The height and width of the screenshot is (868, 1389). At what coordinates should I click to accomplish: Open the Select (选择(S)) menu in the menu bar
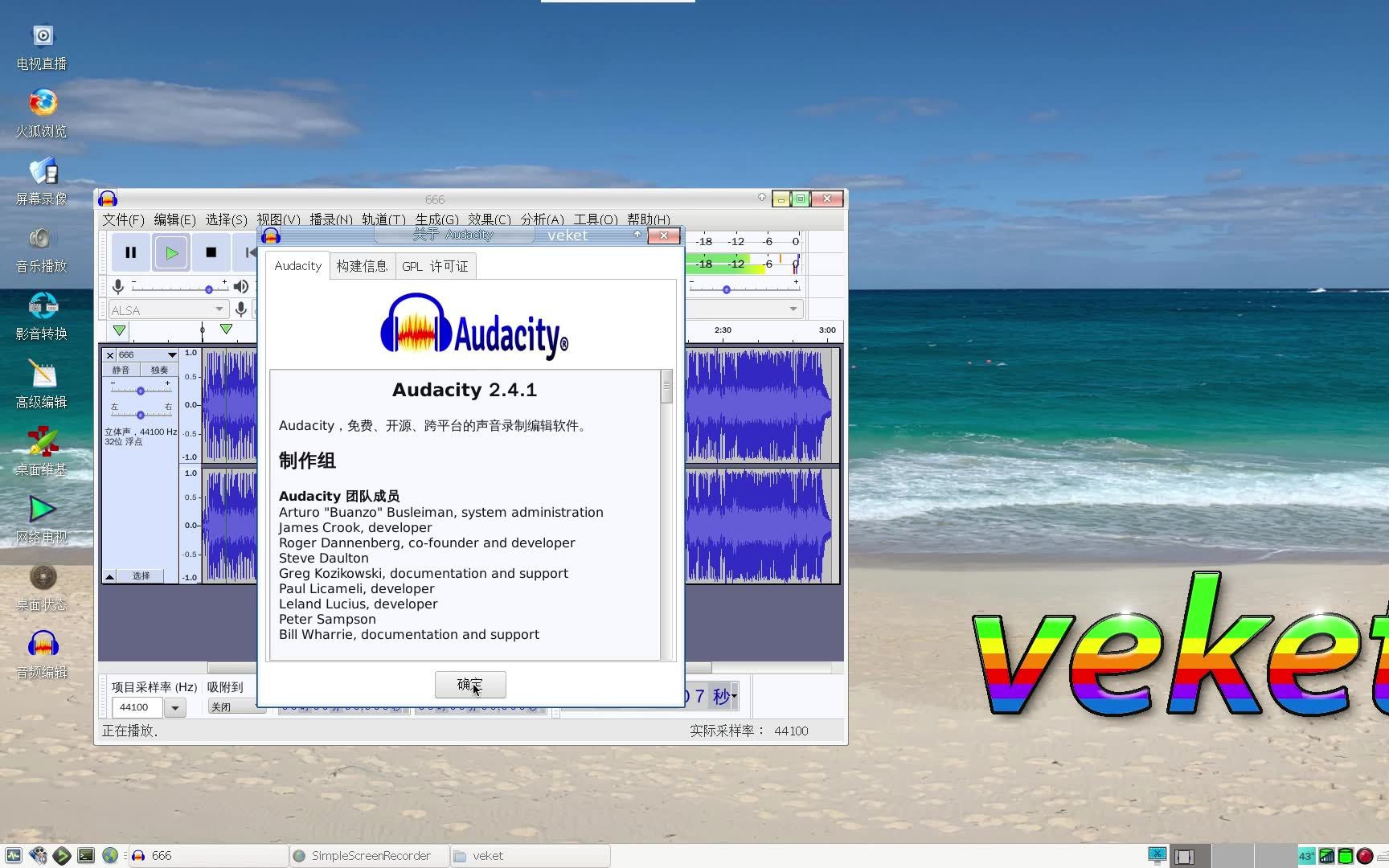click(x=227, y=219)
